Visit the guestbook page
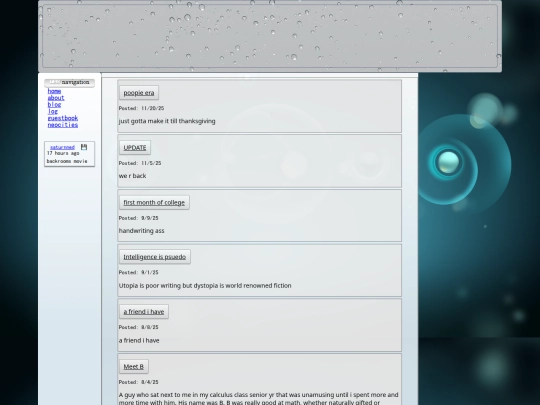This screenshot has height=405, width=540. (x=63, y=118)
